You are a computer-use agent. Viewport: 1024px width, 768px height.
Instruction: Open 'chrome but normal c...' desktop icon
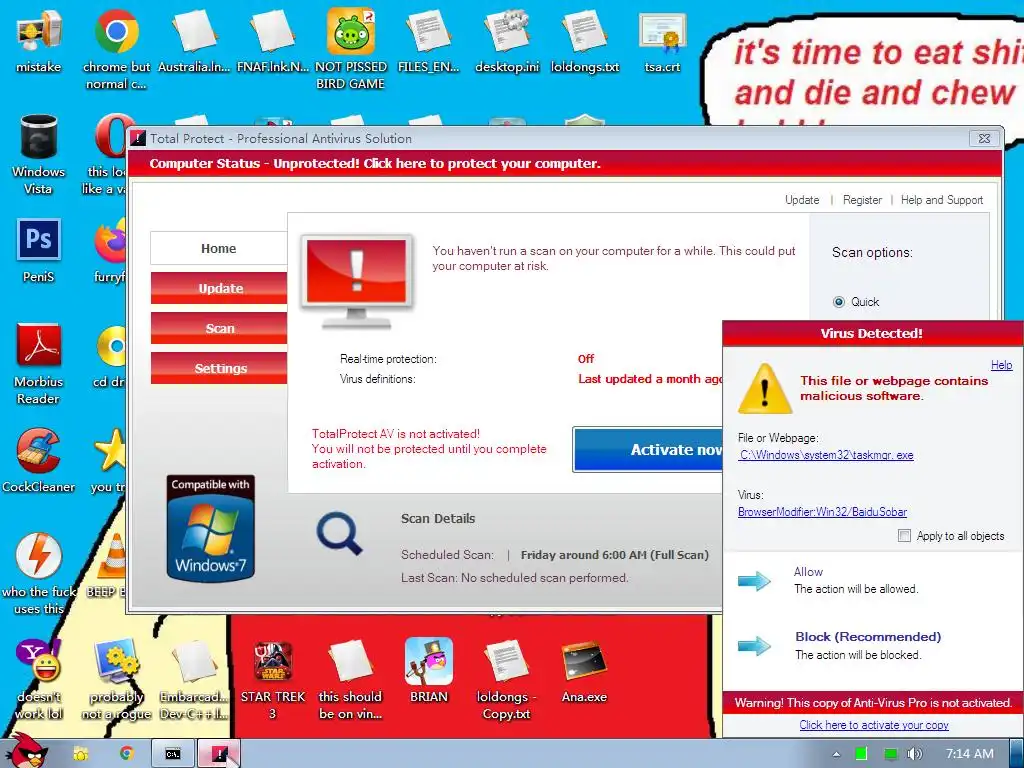[116, 49]
